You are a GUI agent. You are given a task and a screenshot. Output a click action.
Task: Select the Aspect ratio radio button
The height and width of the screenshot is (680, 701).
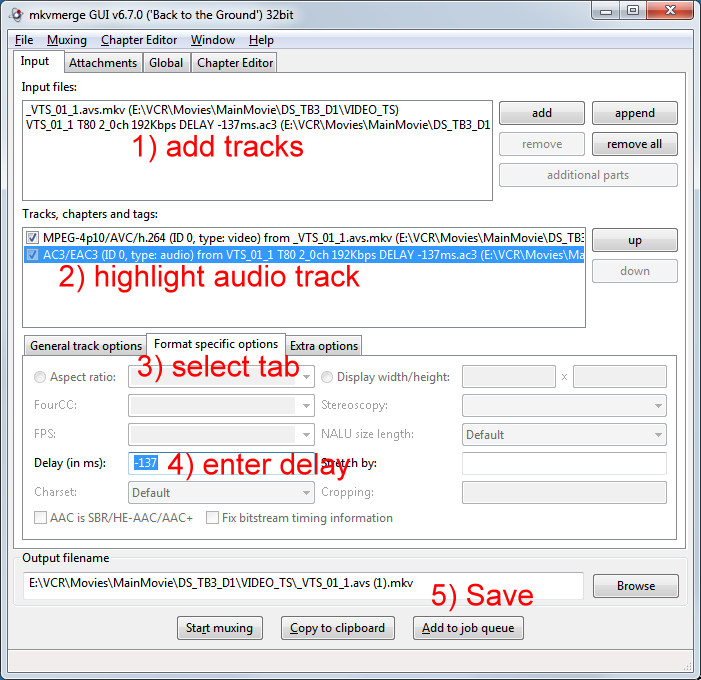40,377
